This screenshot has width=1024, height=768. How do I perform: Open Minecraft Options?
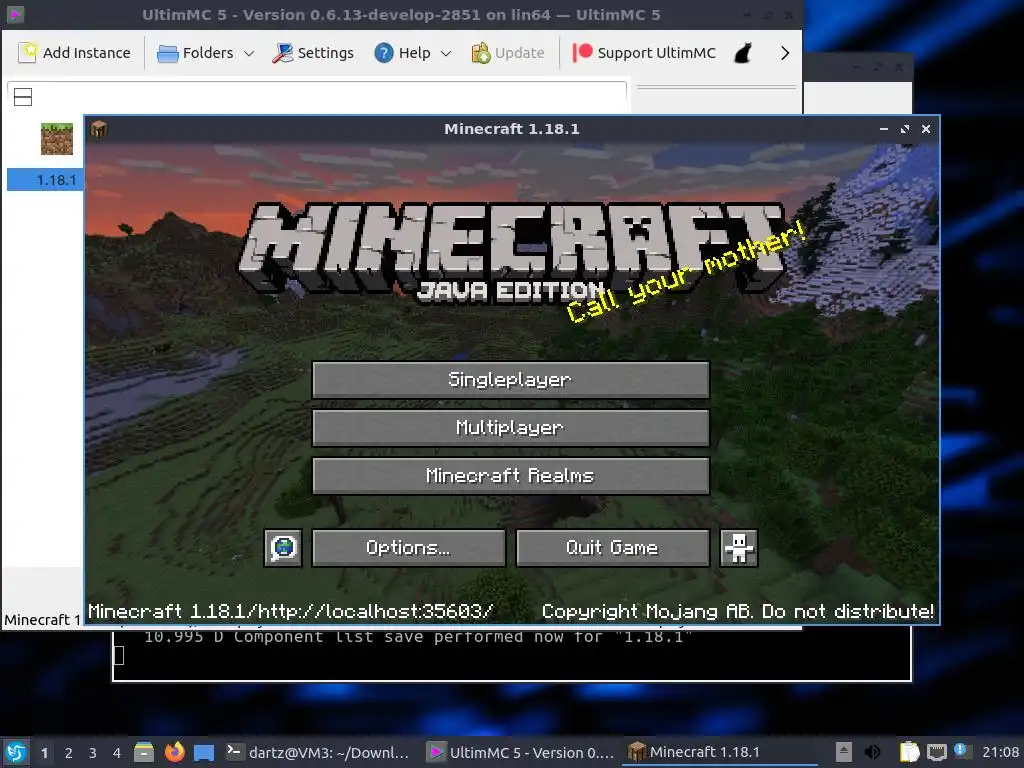click(x=408, y=547)
